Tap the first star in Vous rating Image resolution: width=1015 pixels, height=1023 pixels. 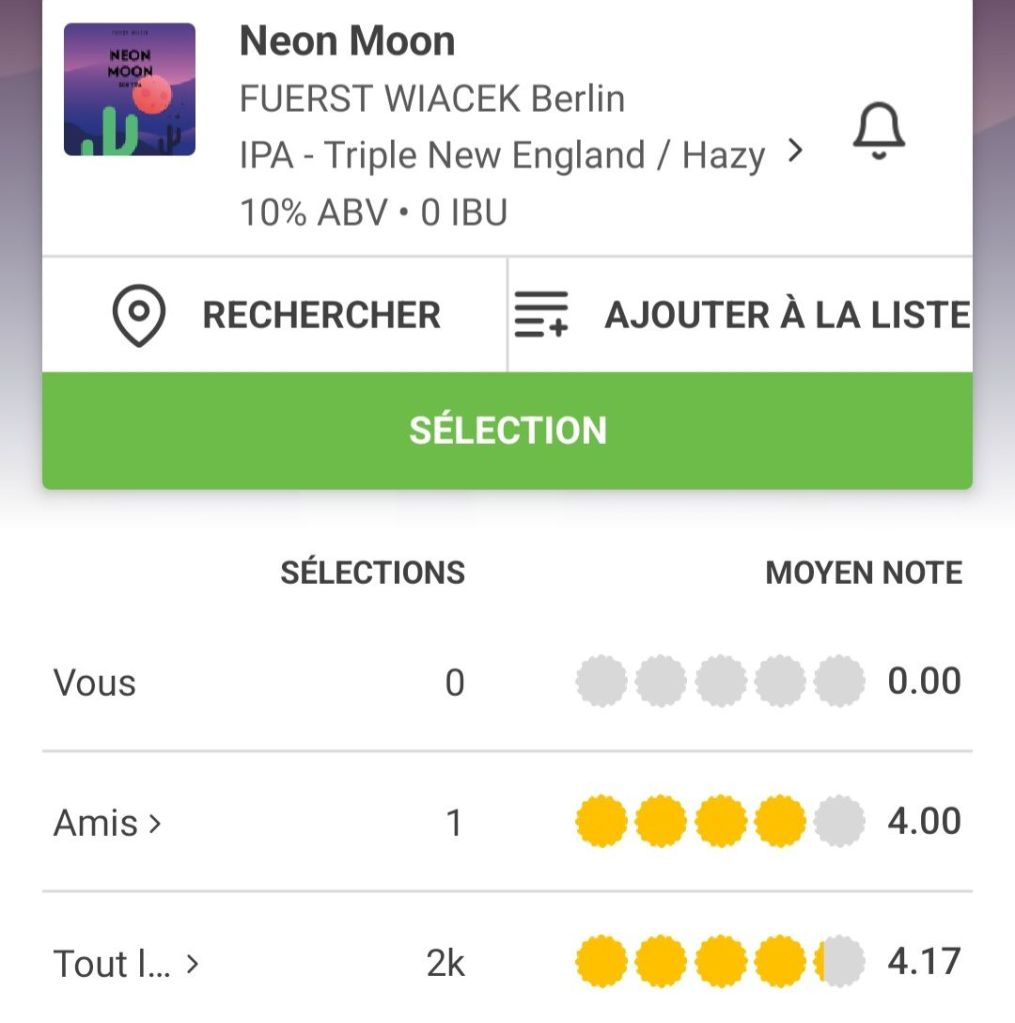tap(602, 682)
